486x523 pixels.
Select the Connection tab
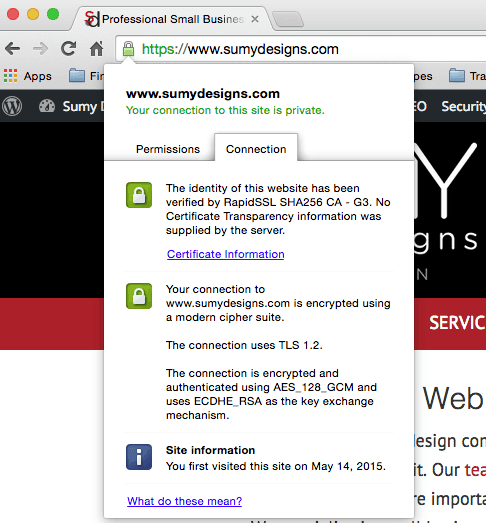tap(256, 149)
